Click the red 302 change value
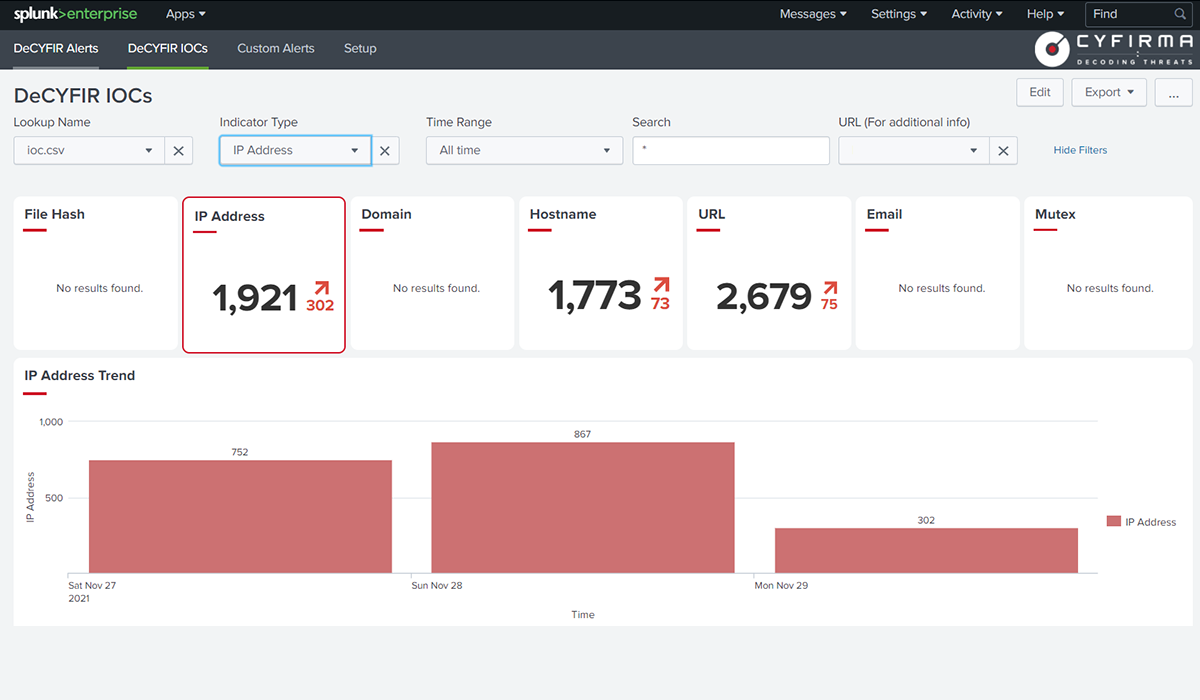The image size is (1200, 700). pos(320,306)
